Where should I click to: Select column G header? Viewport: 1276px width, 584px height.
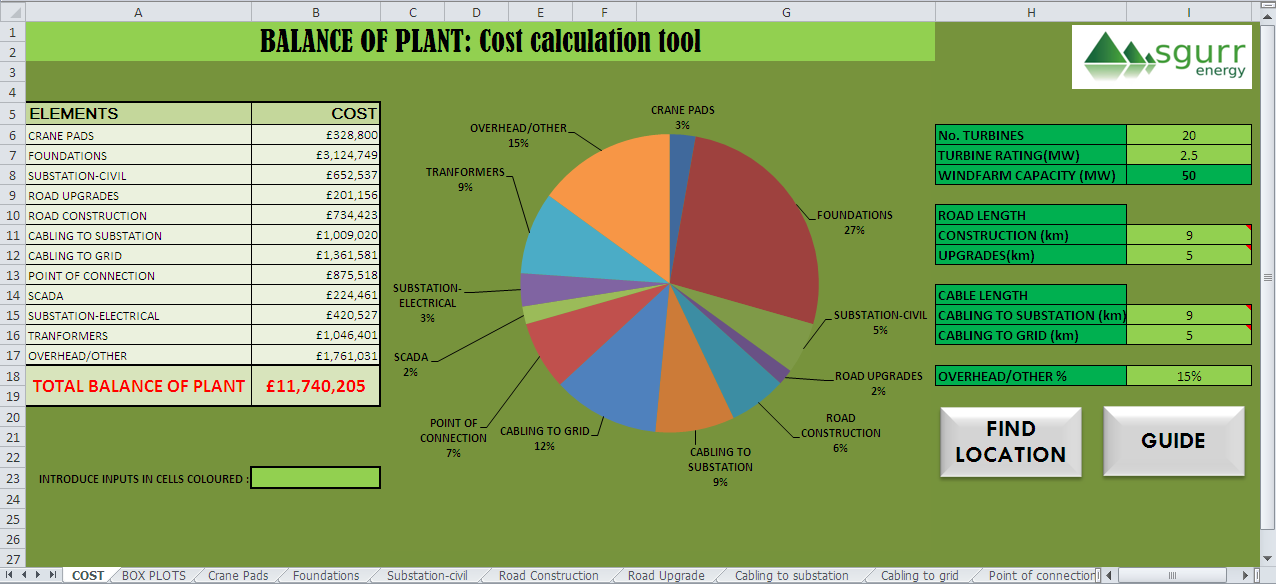pyautogui.click(x=786, y=11)
